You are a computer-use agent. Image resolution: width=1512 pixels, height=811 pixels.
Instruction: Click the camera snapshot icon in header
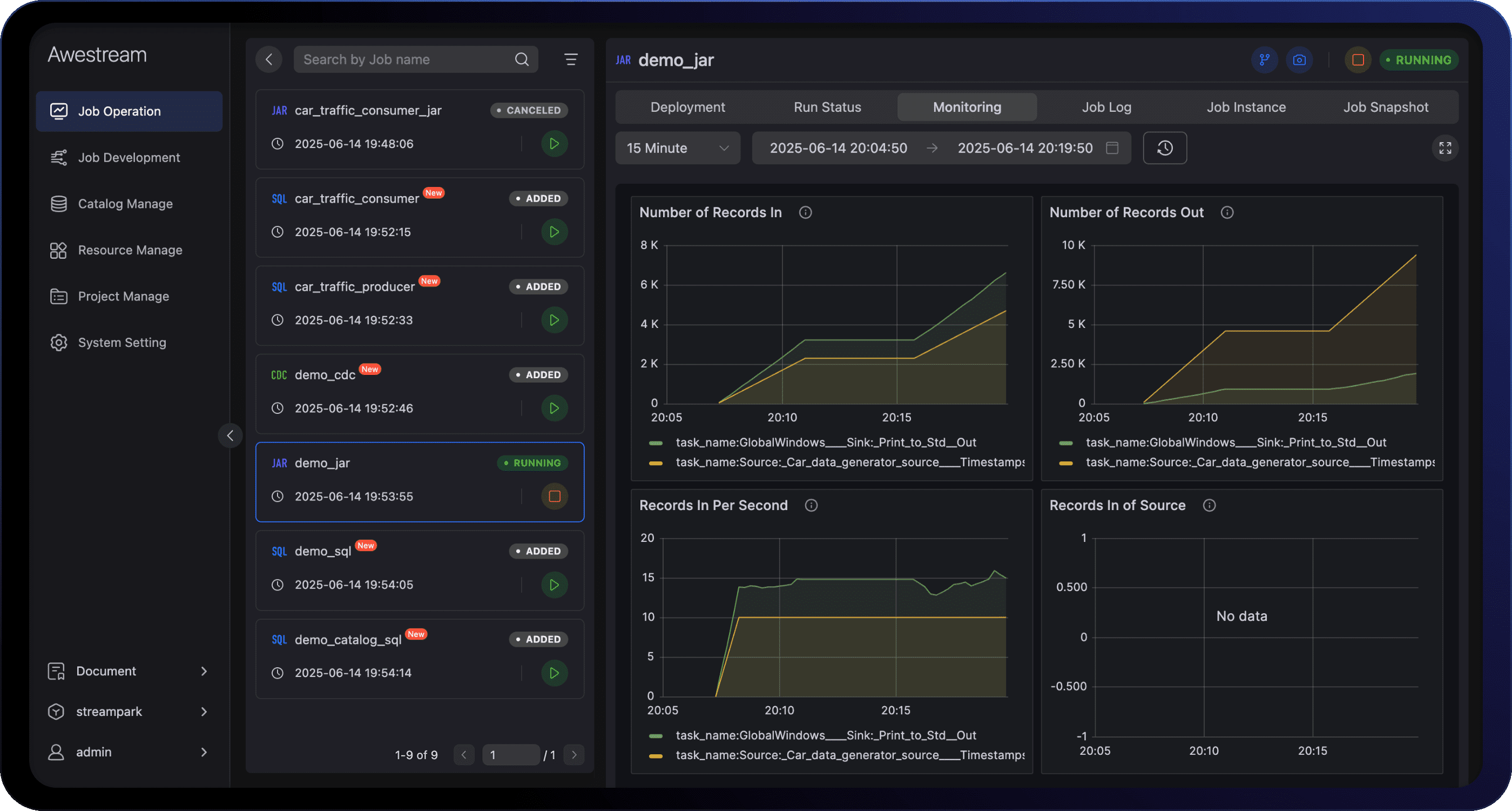[x=1299, y=60]
